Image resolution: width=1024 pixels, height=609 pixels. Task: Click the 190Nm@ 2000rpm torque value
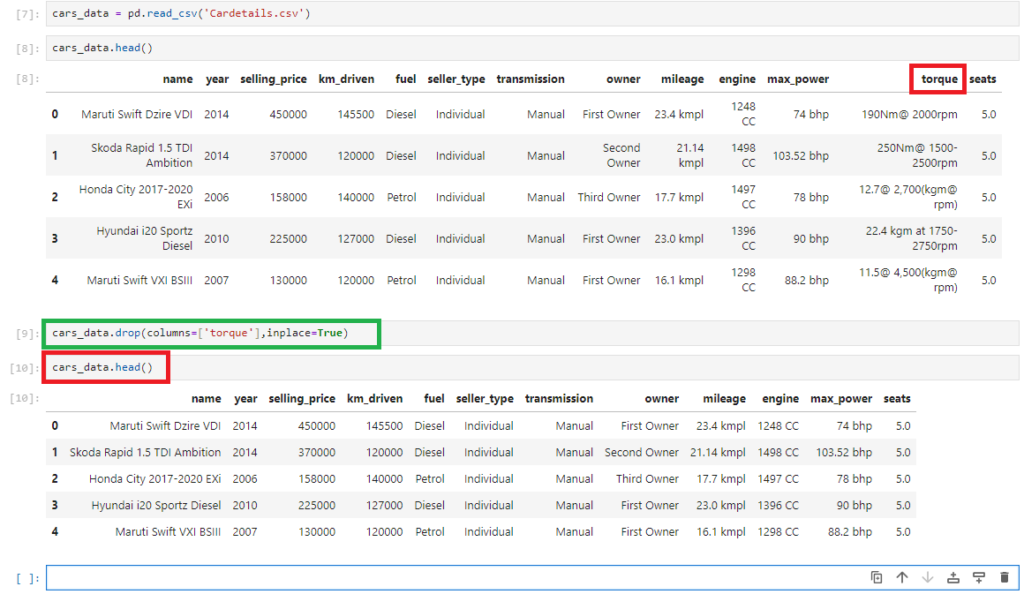click(x=909, y=115)
